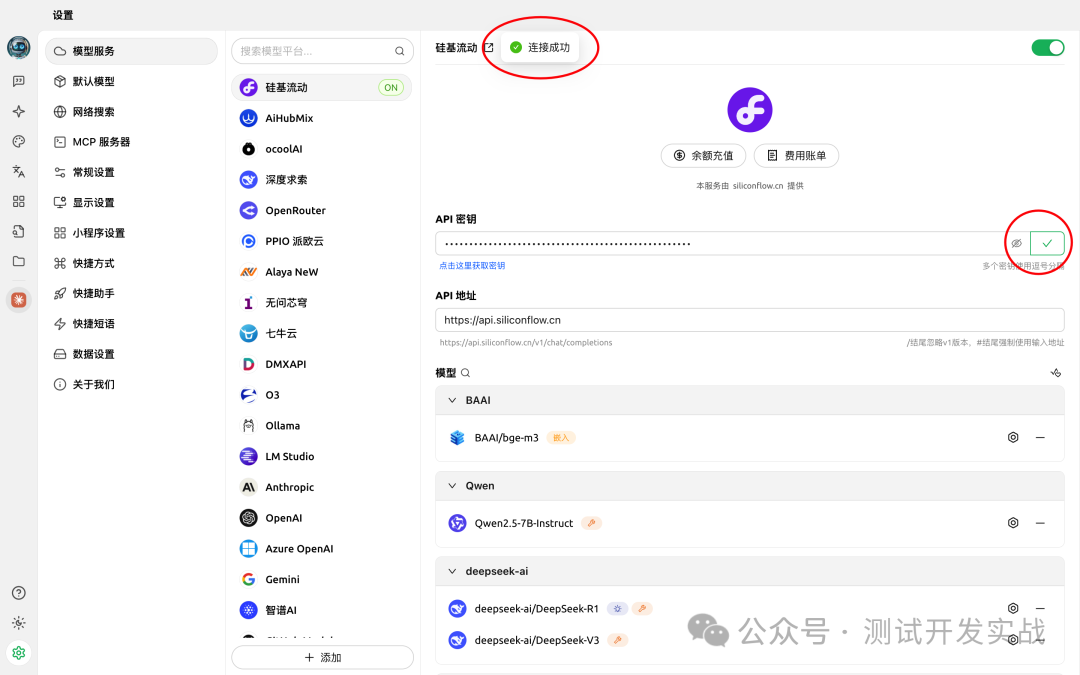The width and height of the screenshot is (1080, 675).
Task: Open the 点击这里获取密钥 link
Action: tap(470, 265)
